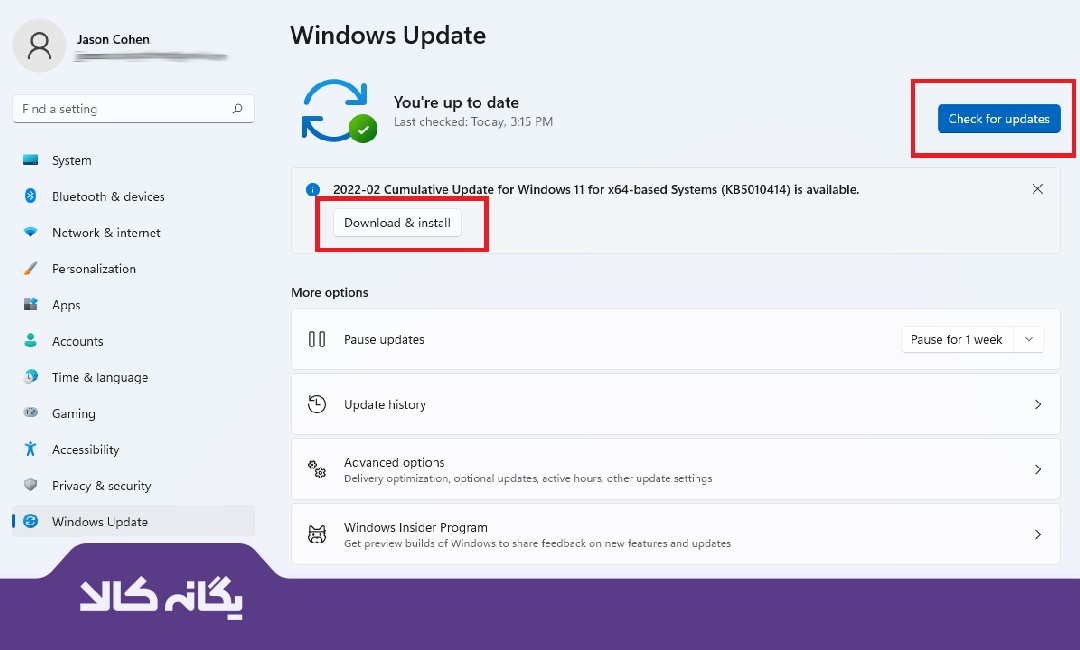Select the Gaming category
This screenshot has width=1080, height=650.
pyautogui.click(x=134, y=413)
